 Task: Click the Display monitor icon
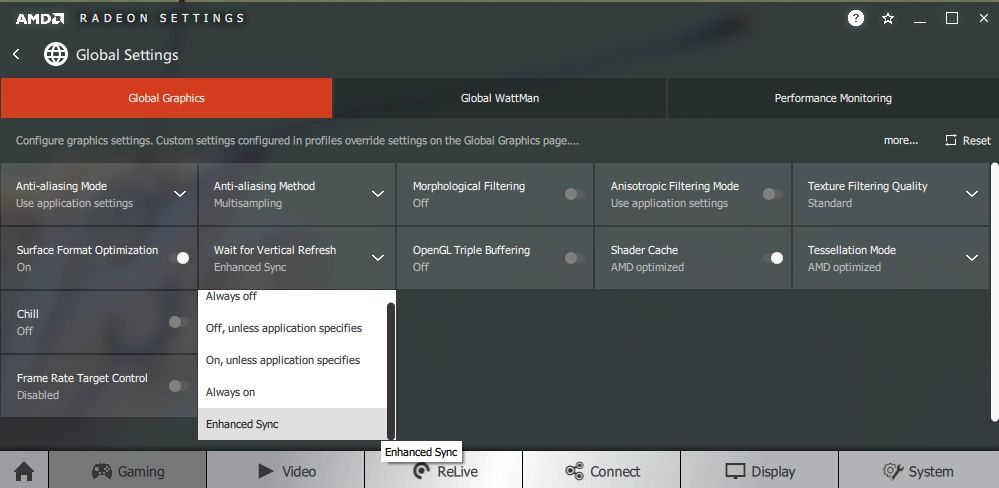(735, 471)
